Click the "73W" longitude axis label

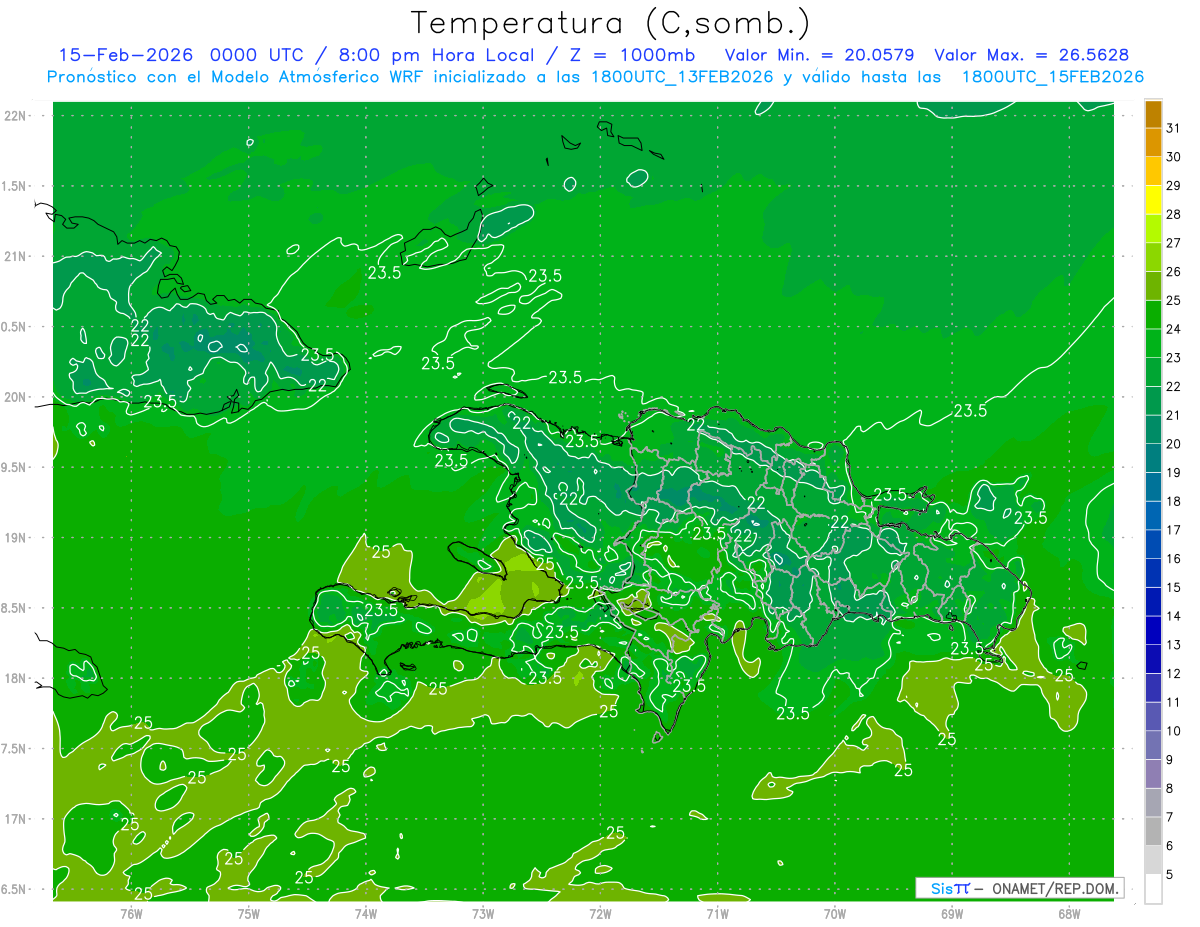(483, 913)
